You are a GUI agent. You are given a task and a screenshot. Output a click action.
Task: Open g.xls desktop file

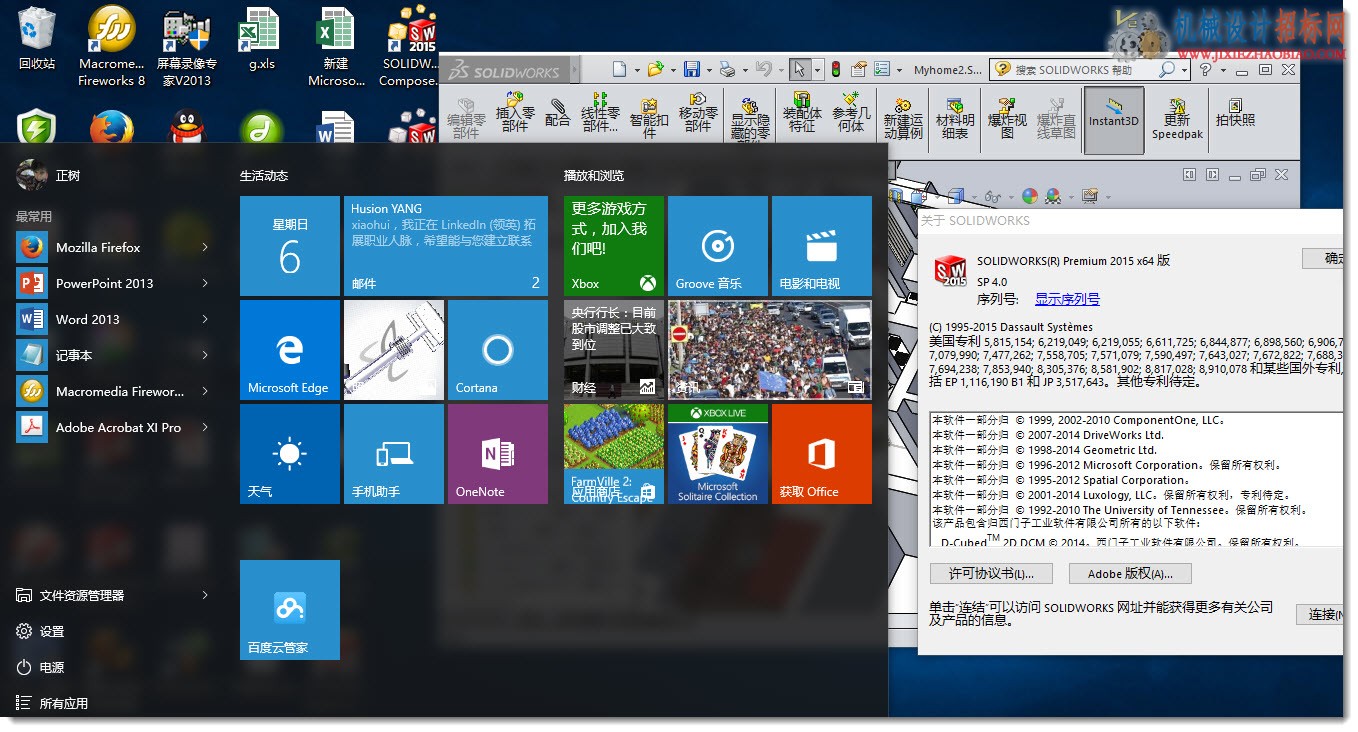tap(261, 38)
